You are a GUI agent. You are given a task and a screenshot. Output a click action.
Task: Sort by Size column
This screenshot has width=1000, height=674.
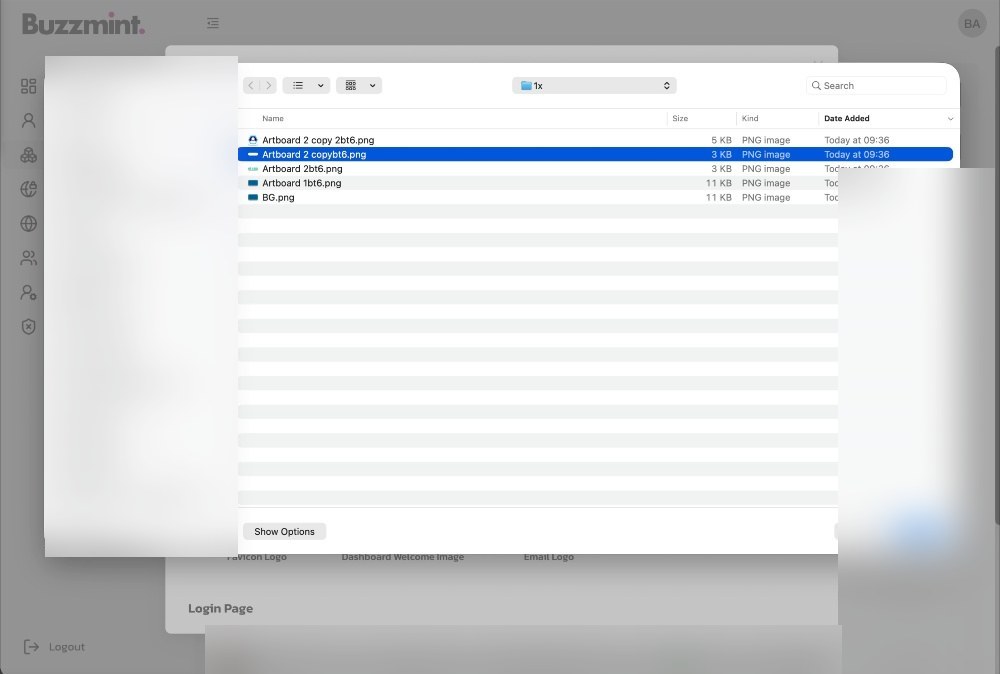pos(680,119)
